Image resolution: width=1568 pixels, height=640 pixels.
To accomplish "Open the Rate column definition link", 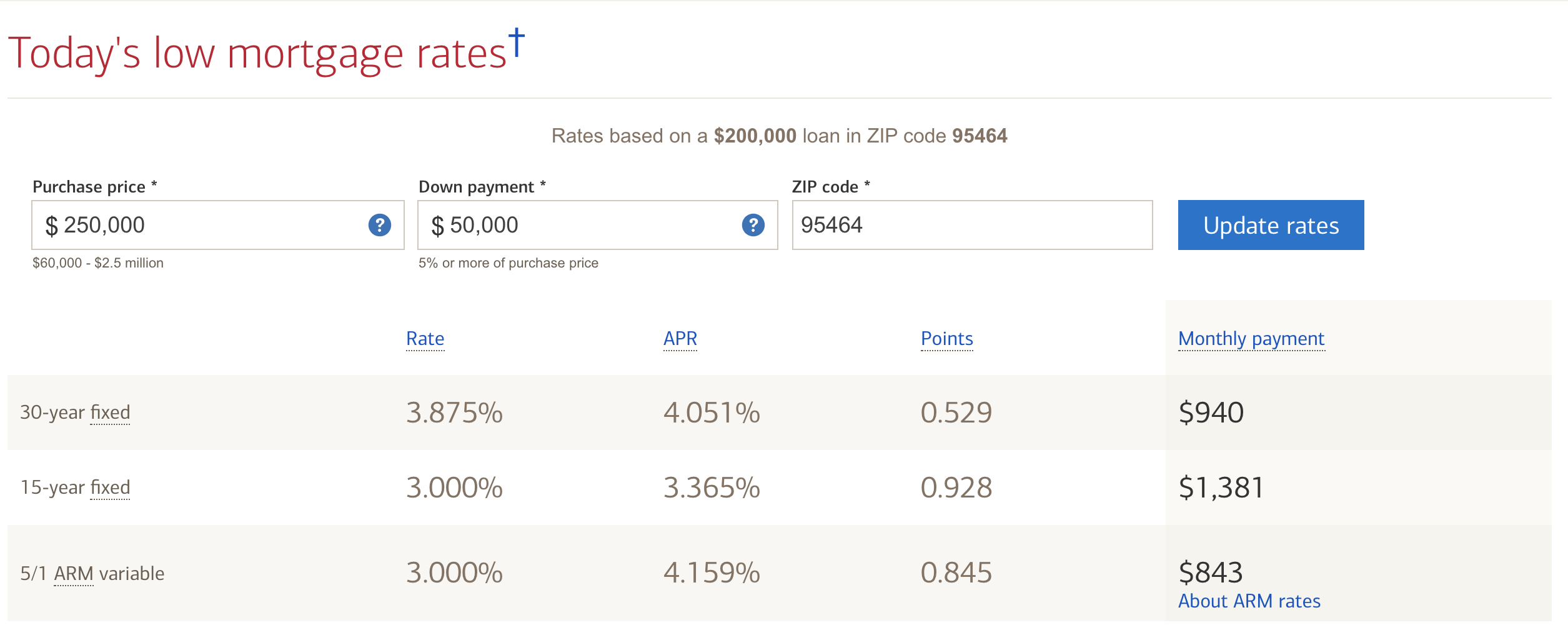I will [425, 339].
